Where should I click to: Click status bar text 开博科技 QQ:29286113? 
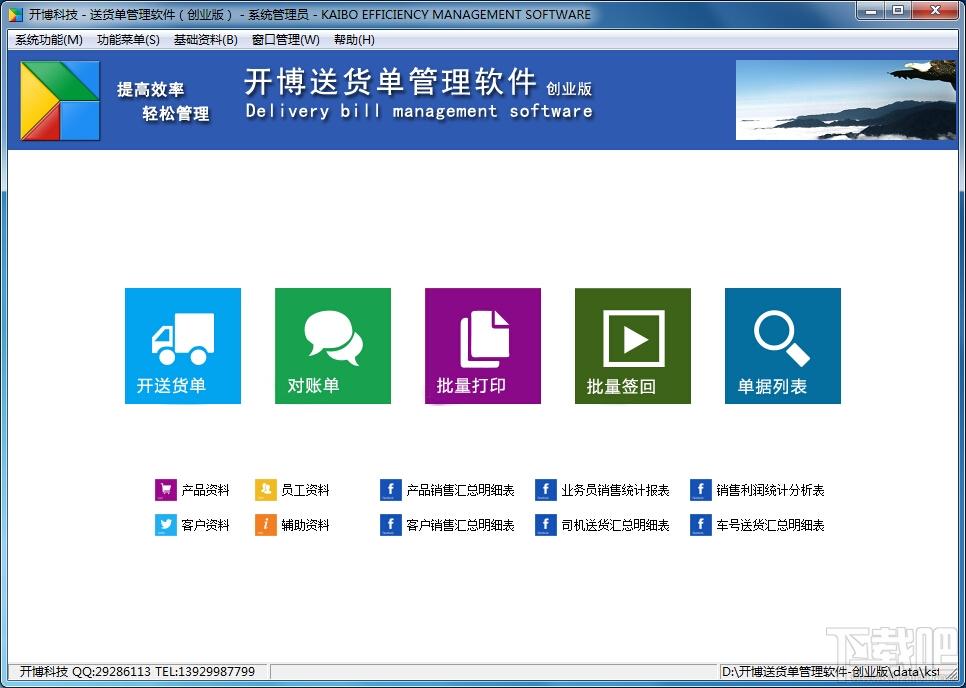[x=137, y=671]
